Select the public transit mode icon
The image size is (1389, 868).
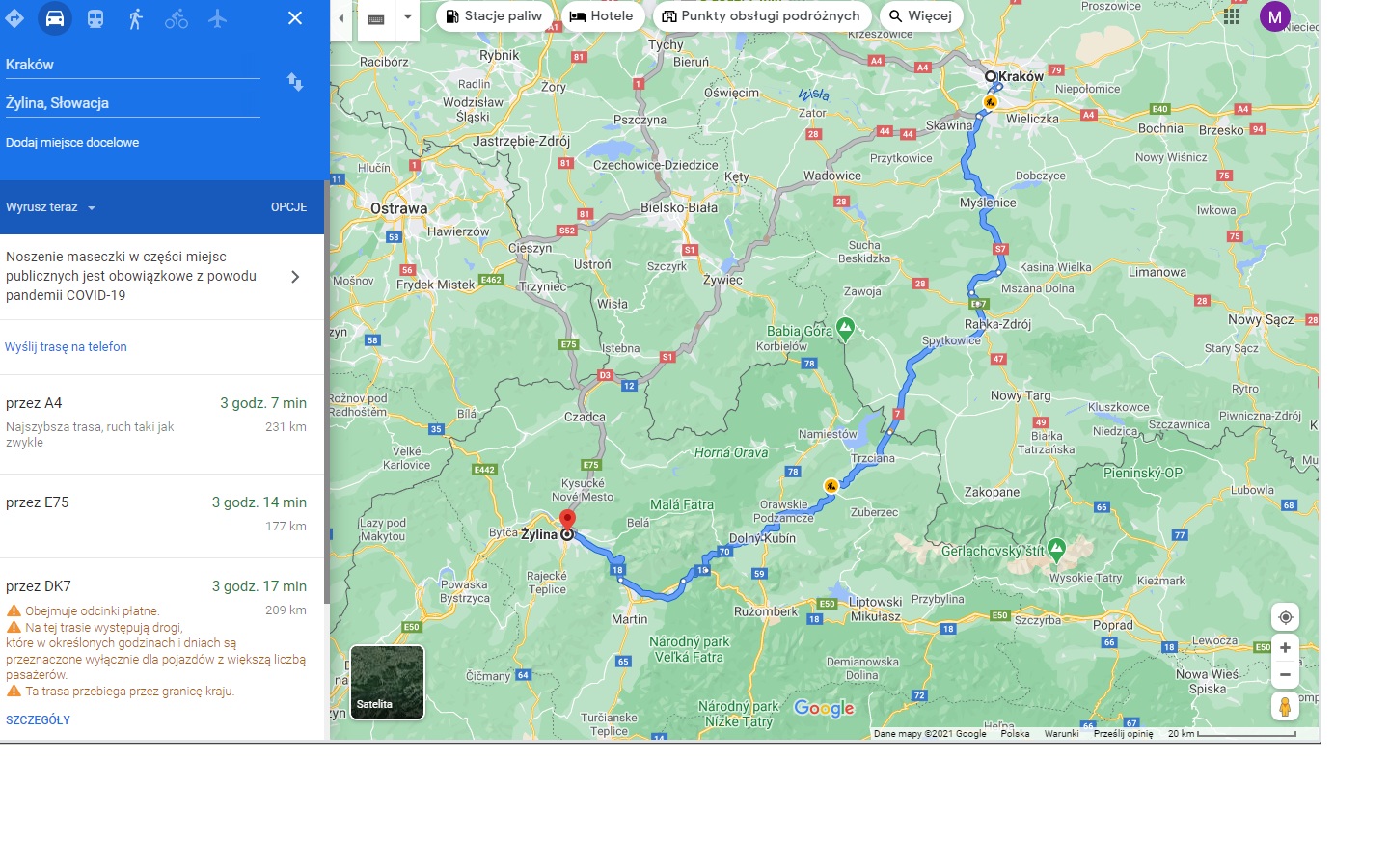tap(95, 18)
